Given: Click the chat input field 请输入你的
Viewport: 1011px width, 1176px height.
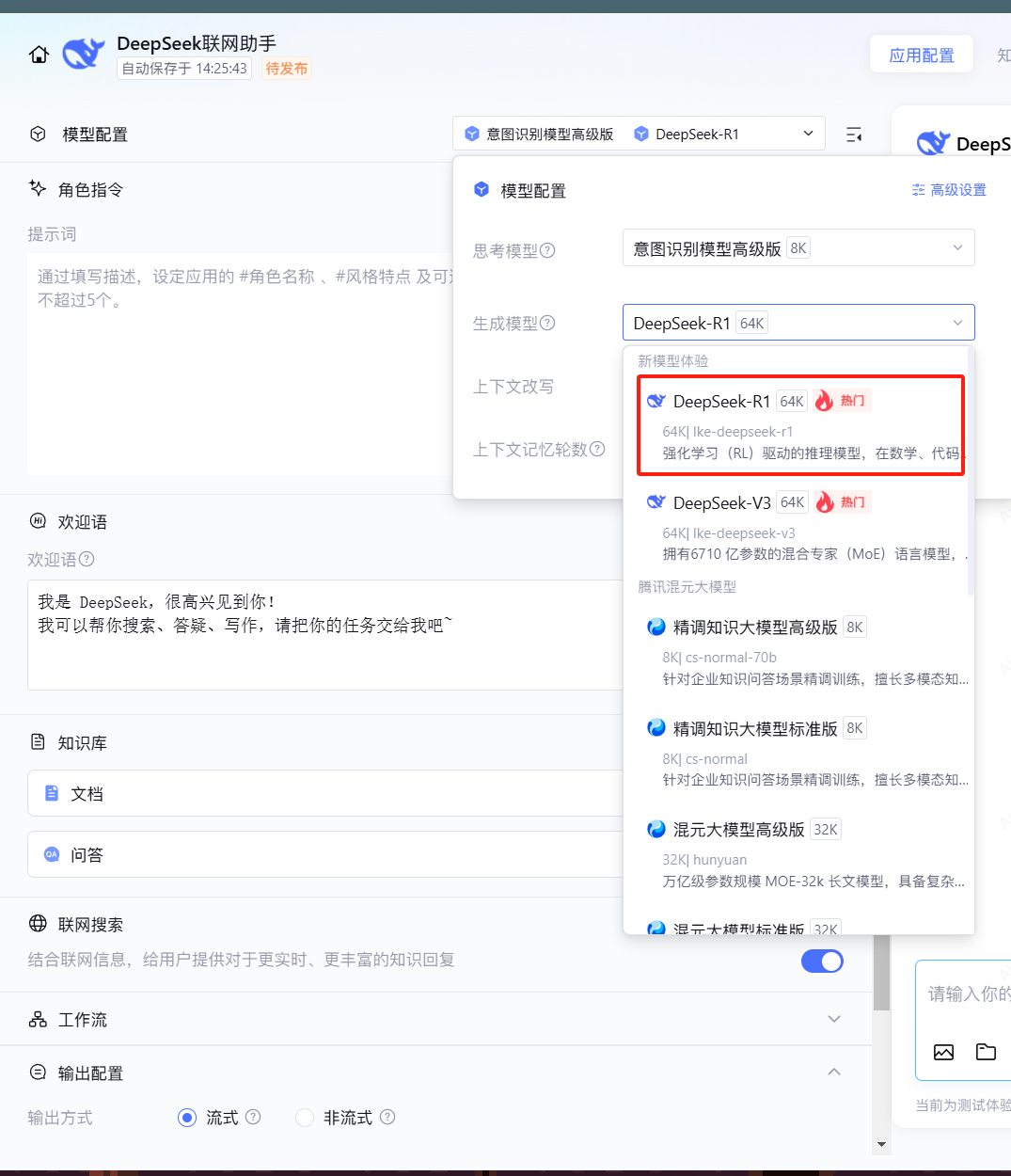Looking at the screenshot, I should [967, 994].
